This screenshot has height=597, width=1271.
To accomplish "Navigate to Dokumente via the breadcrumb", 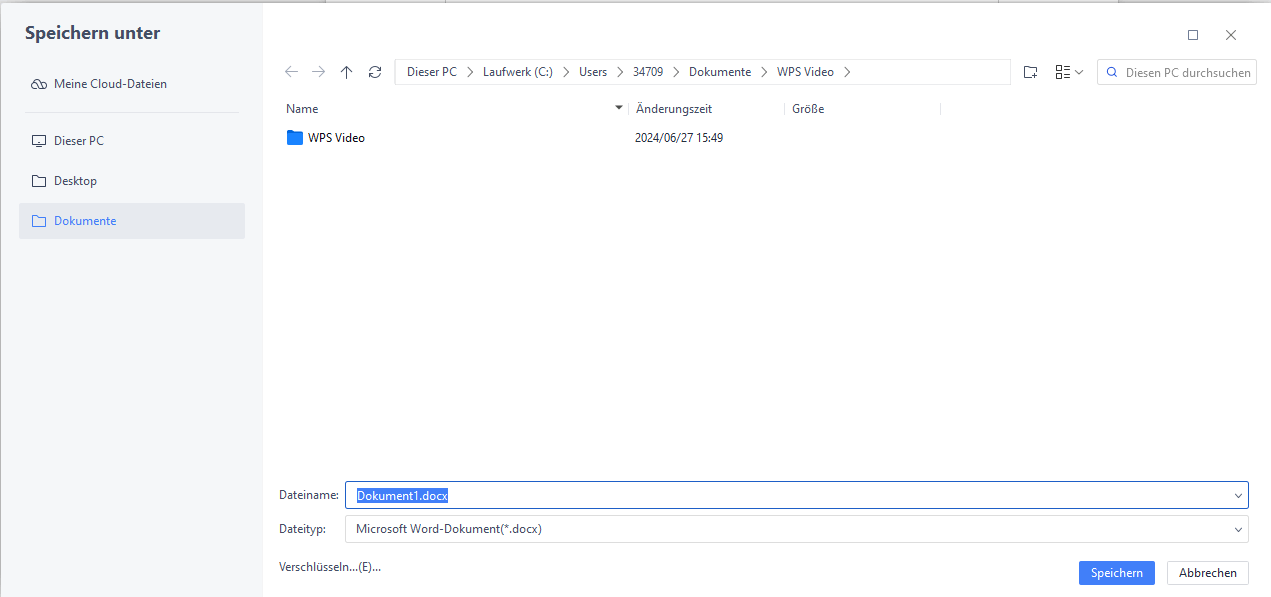I will (x=719, y=71).
